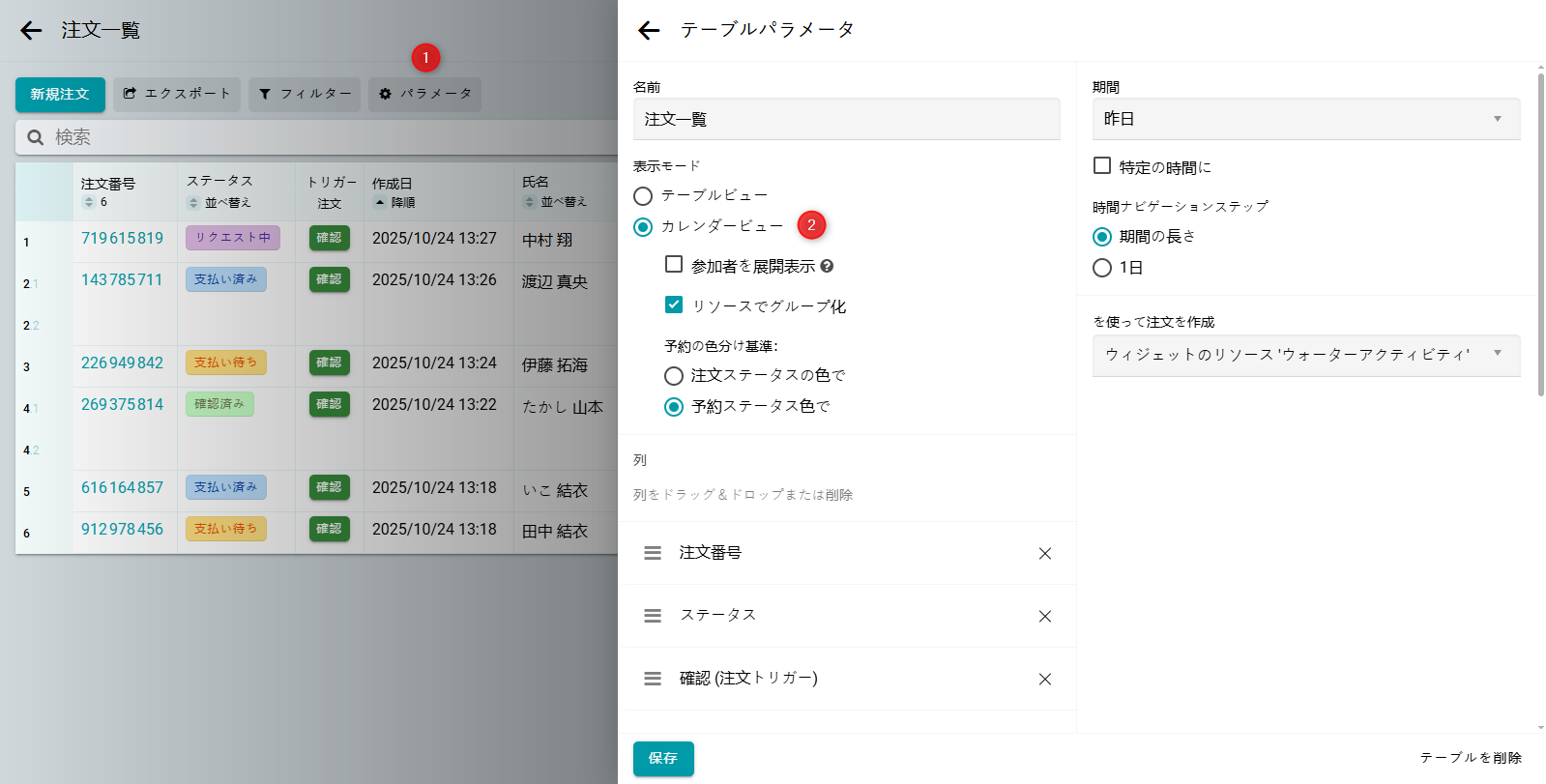Expand the ウィジェットのリソース dropdown

[x=1305, y=355]
